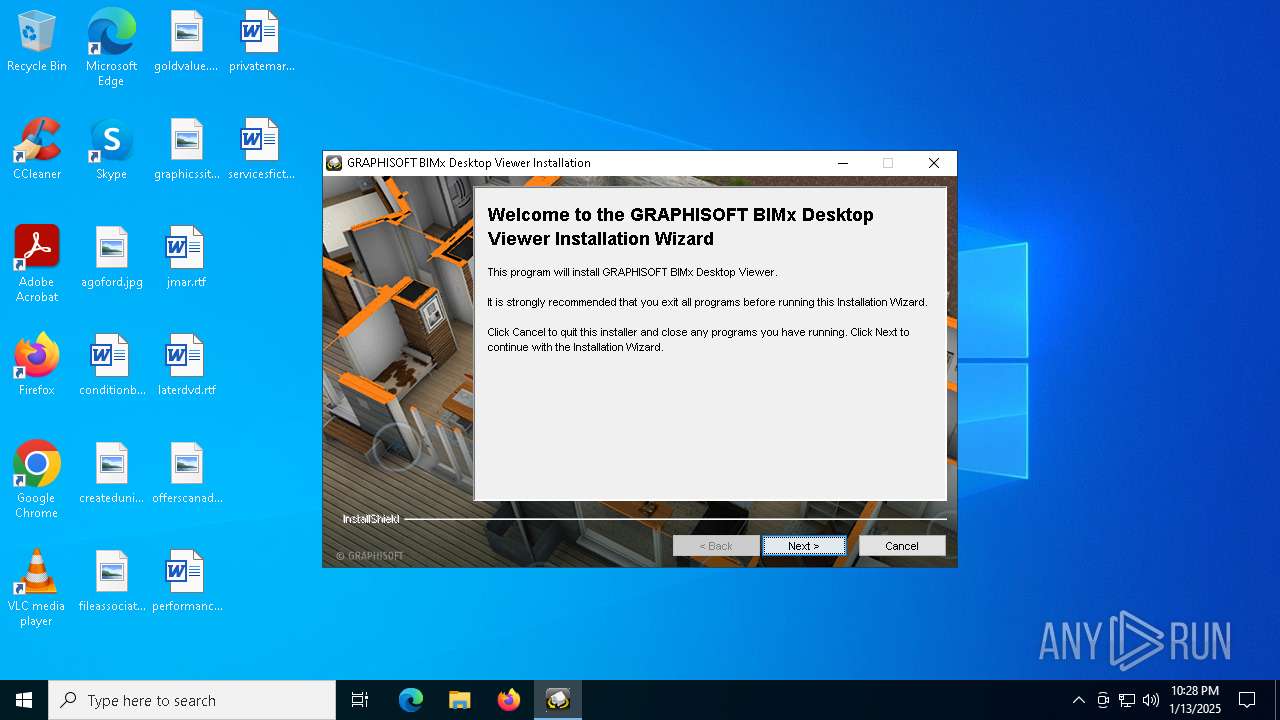This screenshot has width=1280, height=720.
Task: Show hidden system tray icons
Action: (x=1078, y=700)
